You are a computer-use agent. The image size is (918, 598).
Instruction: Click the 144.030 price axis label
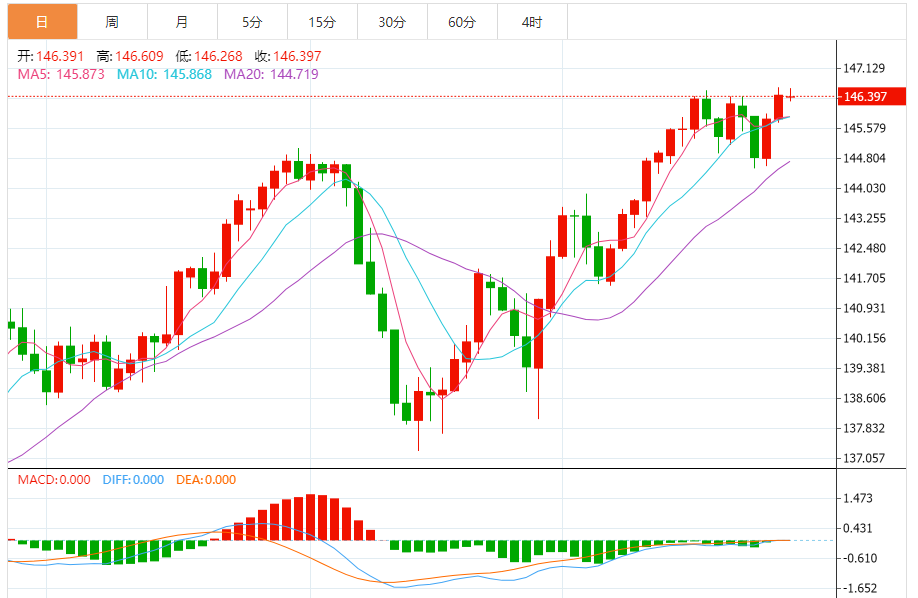[x=864, y=188]
